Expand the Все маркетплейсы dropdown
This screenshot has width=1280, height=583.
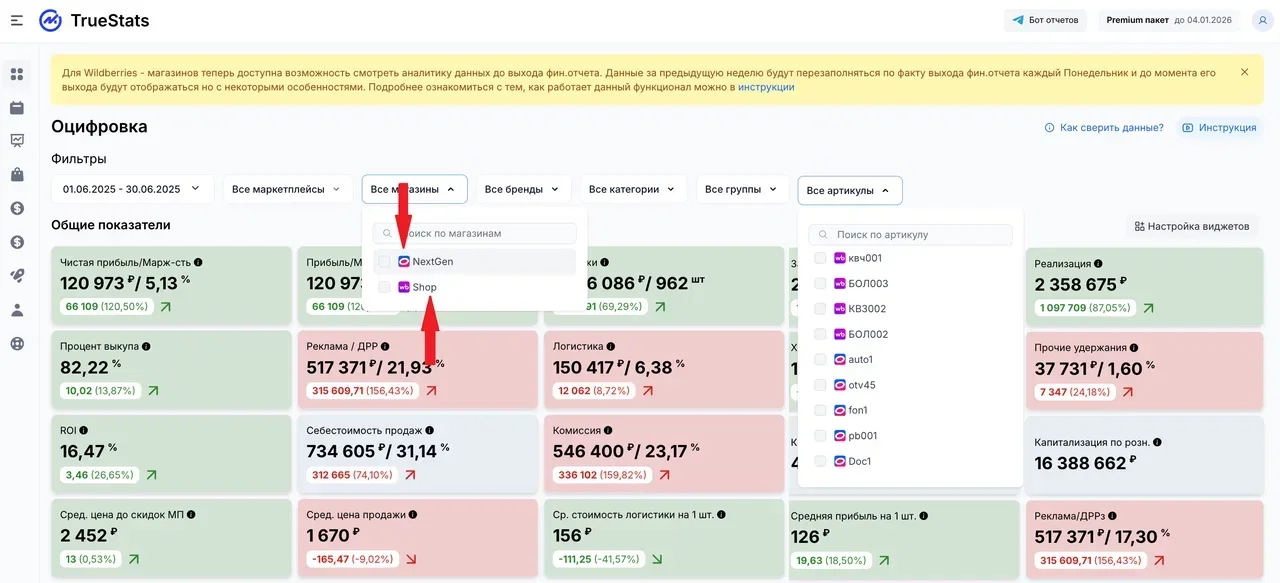(287, 189)
